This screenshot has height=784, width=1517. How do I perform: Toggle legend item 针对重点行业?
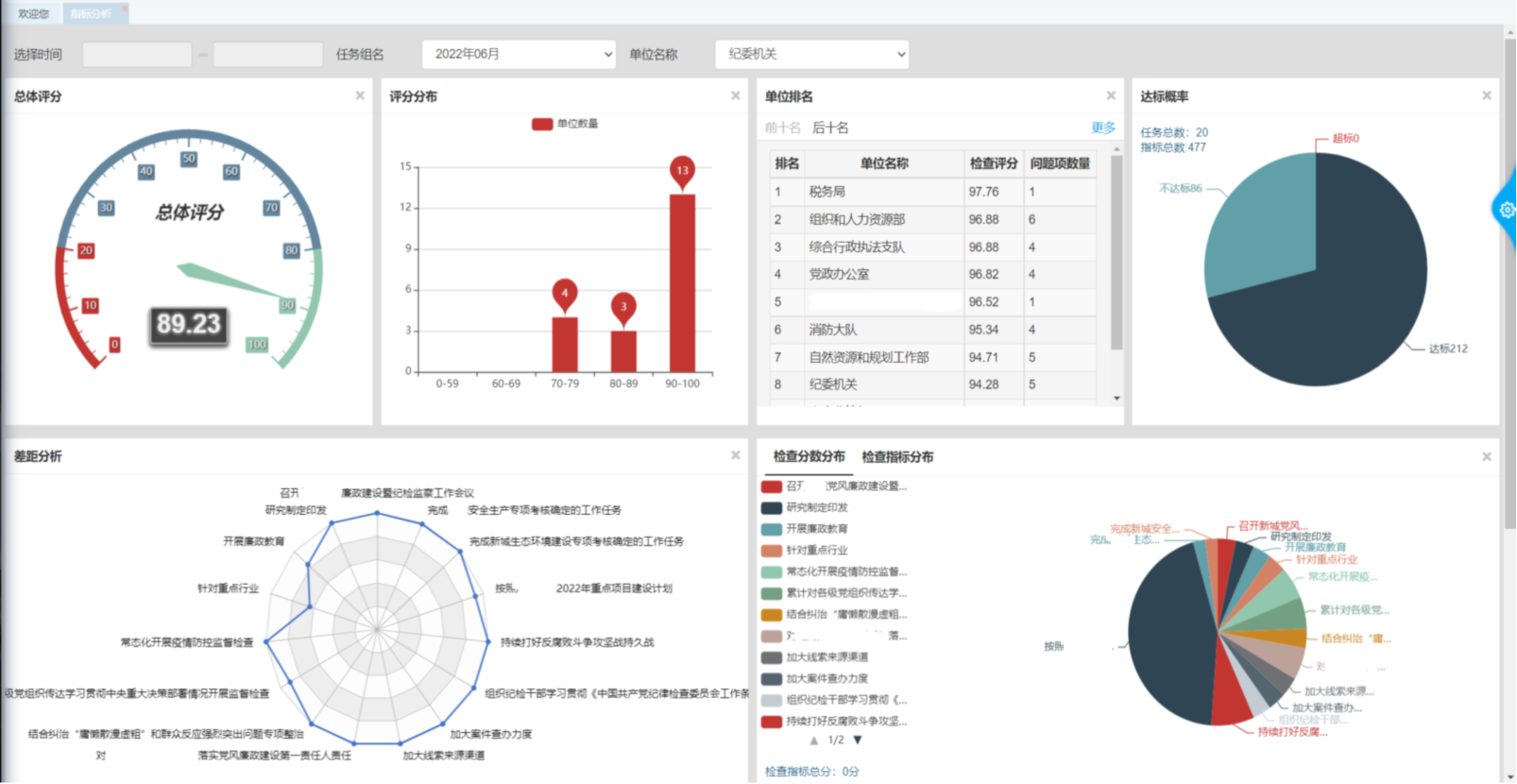point(805,550)
